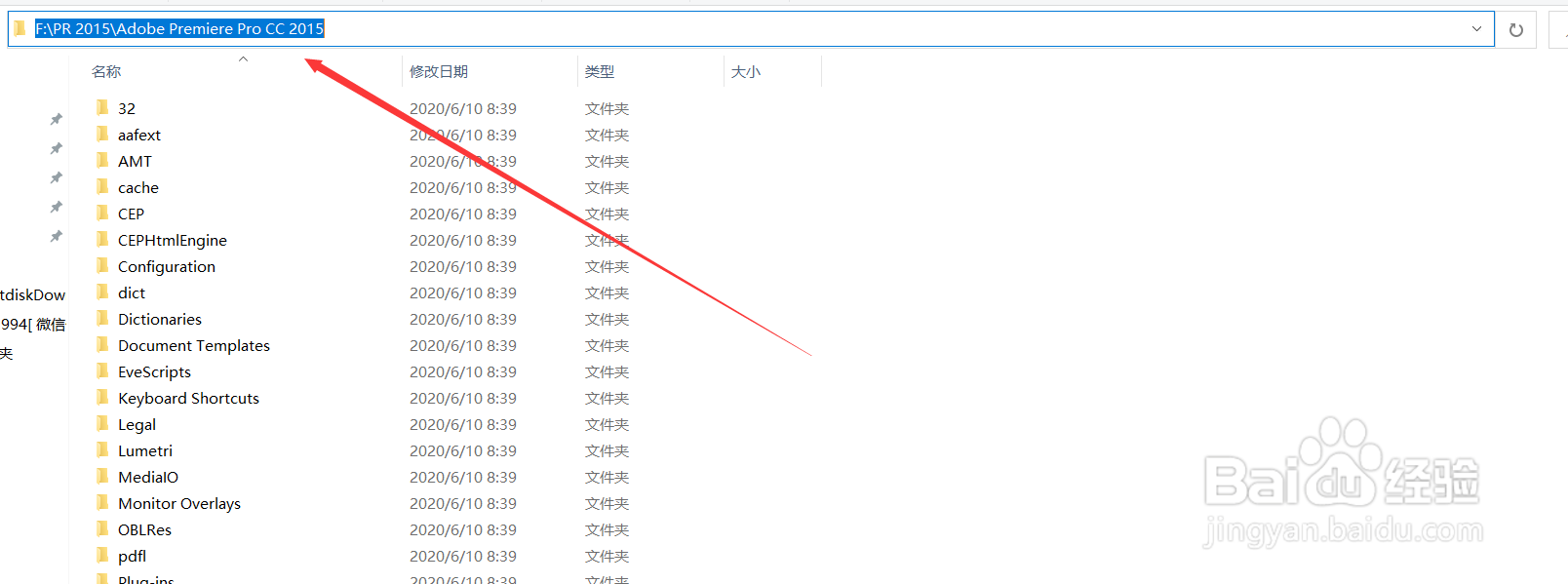Click the folder name Legal
Image resolution: width=1568 pixels, height=584 pixels.
click(137, 425)
